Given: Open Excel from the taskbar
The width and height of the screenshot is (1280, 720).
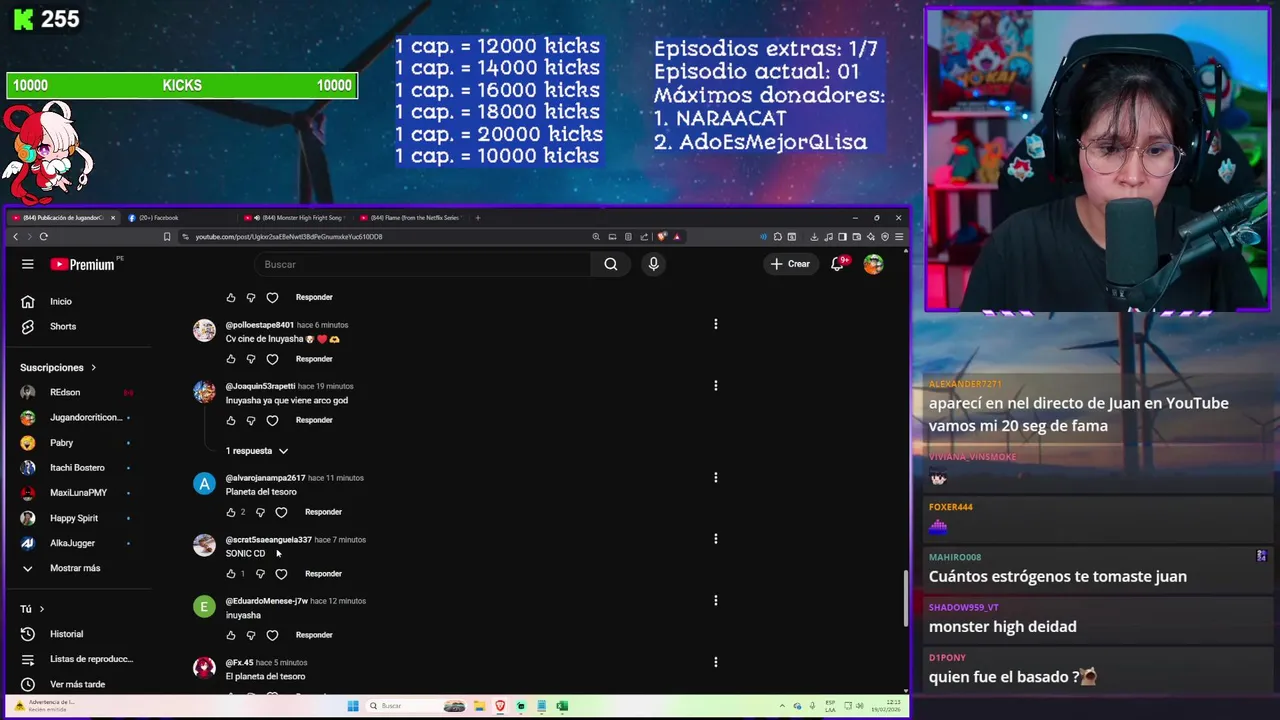Looking at the screenshot, I should tap(562, 706).
